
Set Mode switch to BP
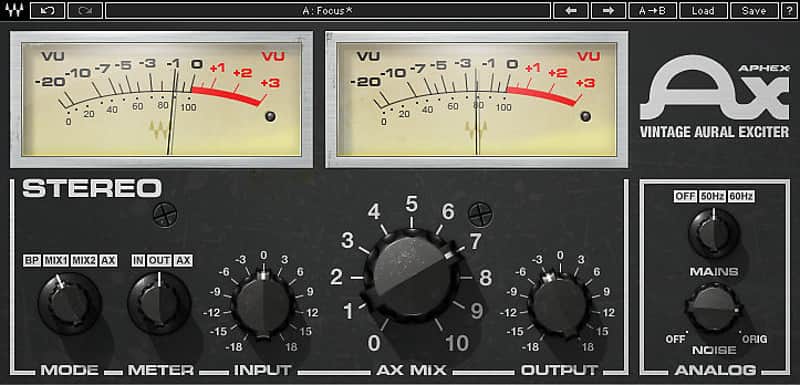point(32,261)
